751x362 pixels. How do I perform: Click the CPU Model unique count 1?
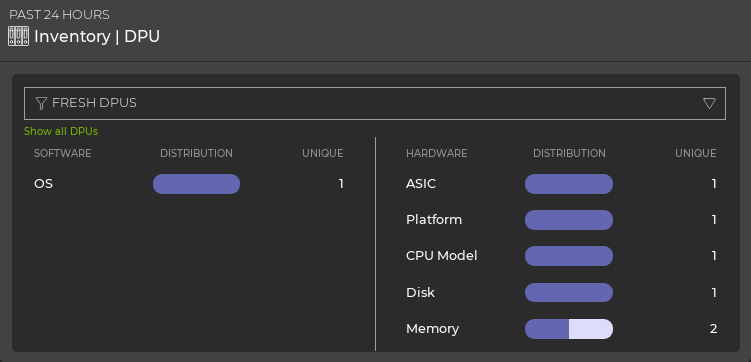tap(714, 256)
